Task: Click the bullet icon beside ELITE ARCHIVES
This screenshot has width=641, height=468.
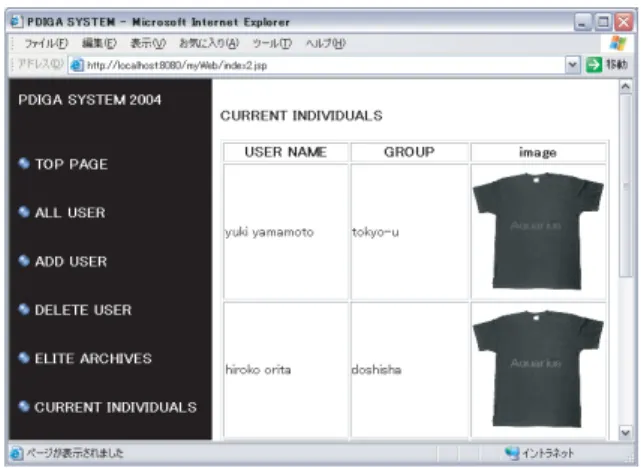Action: (24, 358)
